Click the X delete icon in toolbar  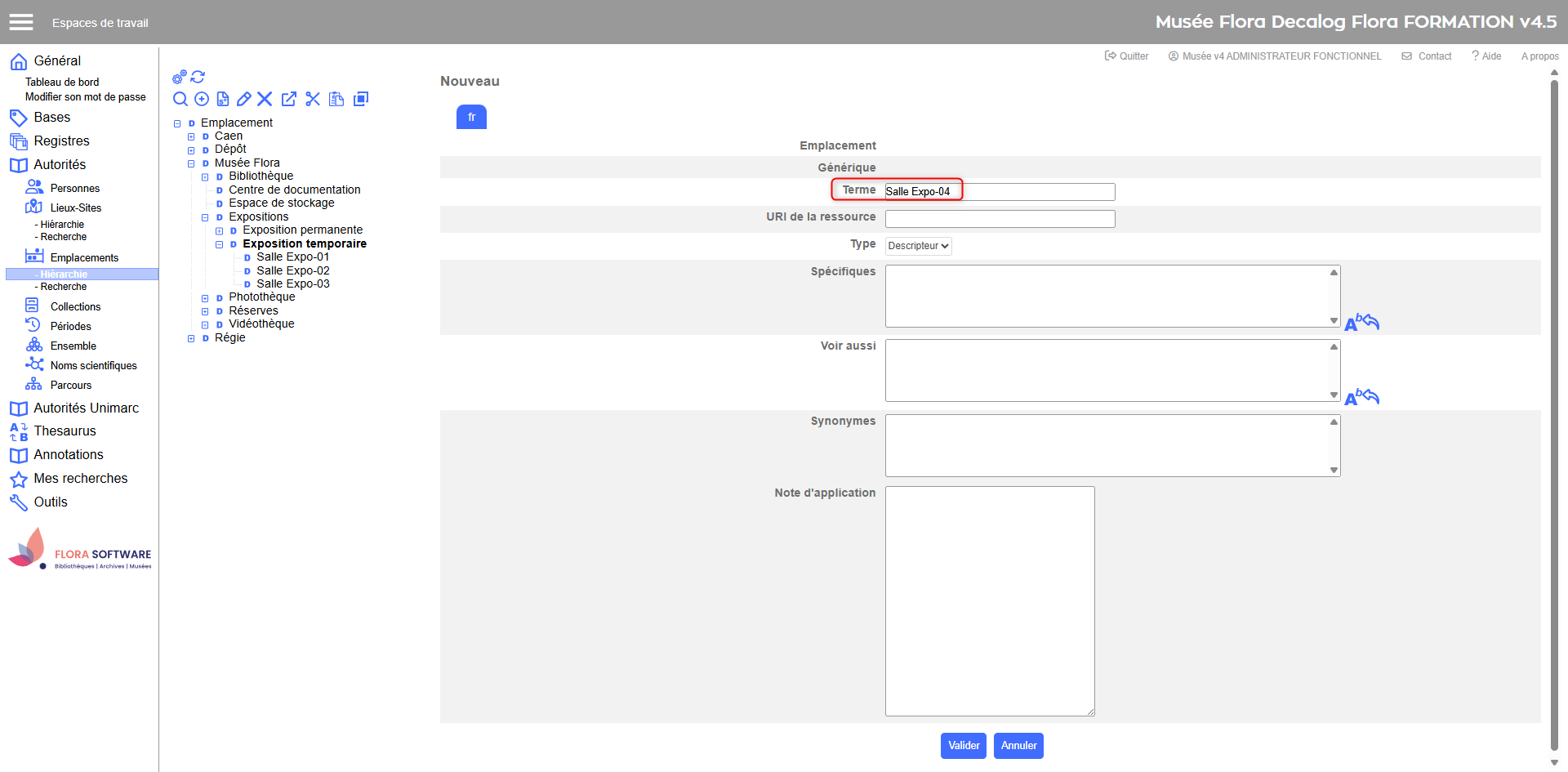click(x=265, y=99)
